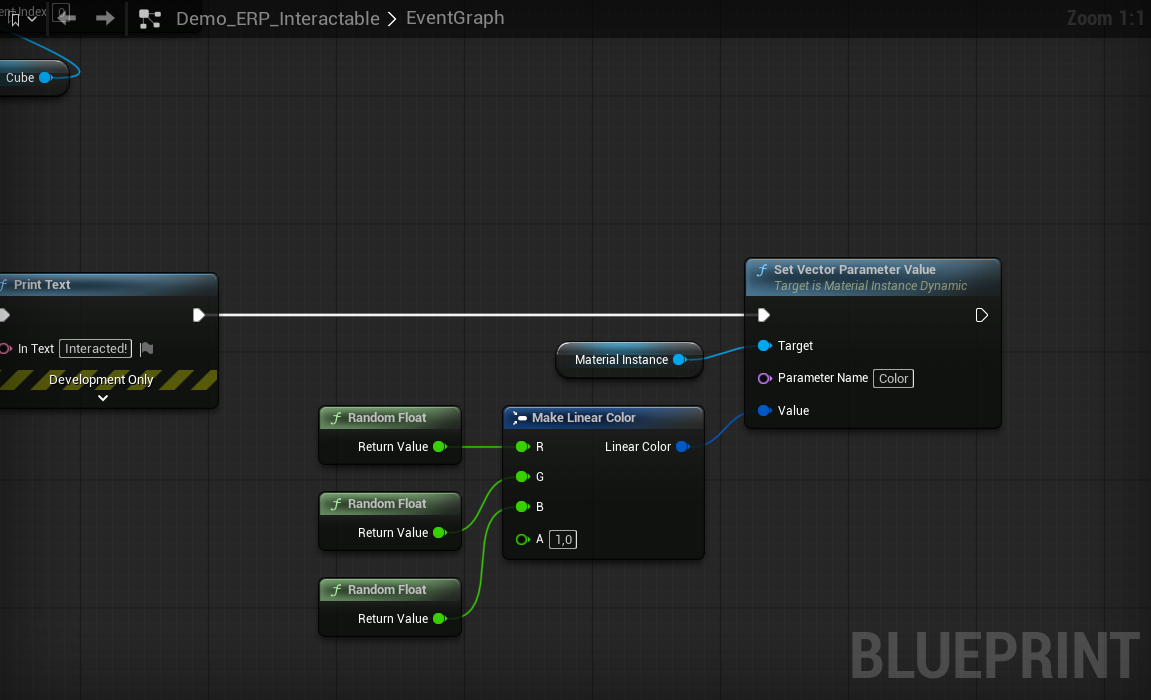This screenshot has width=1151, height=700.
Task: Click Return Value pin of Random Float wired to R
Action: point(440,447)
